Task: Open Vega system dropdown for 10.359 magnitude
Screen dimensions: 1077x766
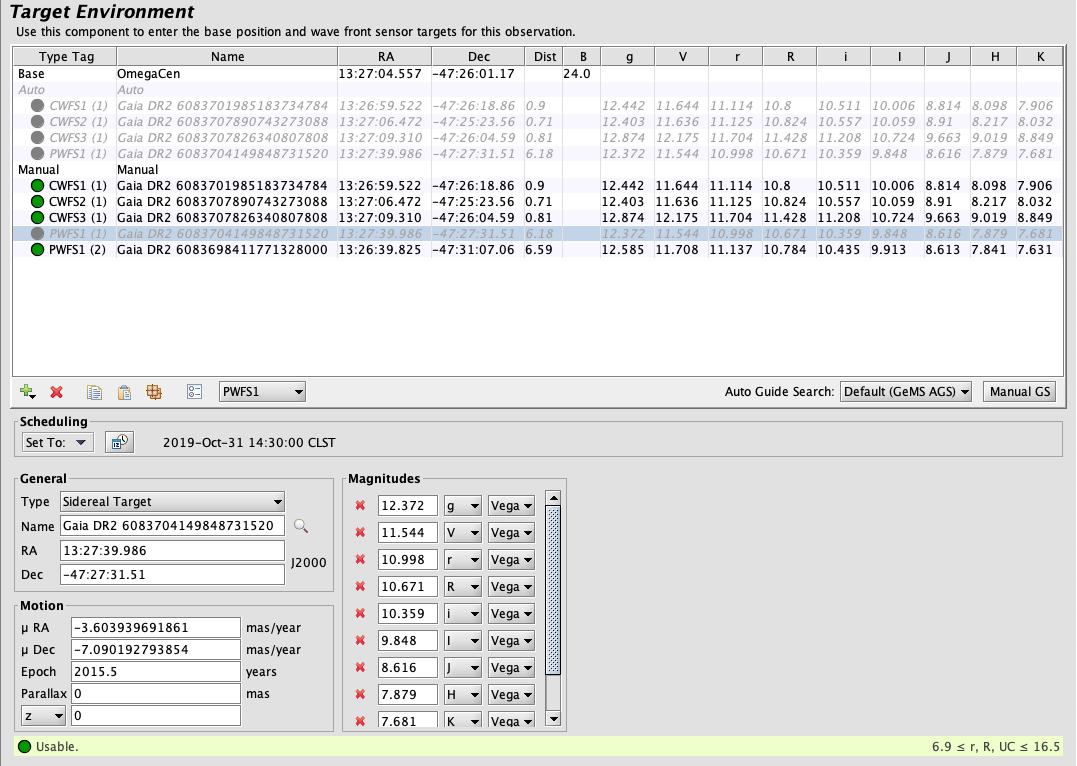Action: click(511, 613)
